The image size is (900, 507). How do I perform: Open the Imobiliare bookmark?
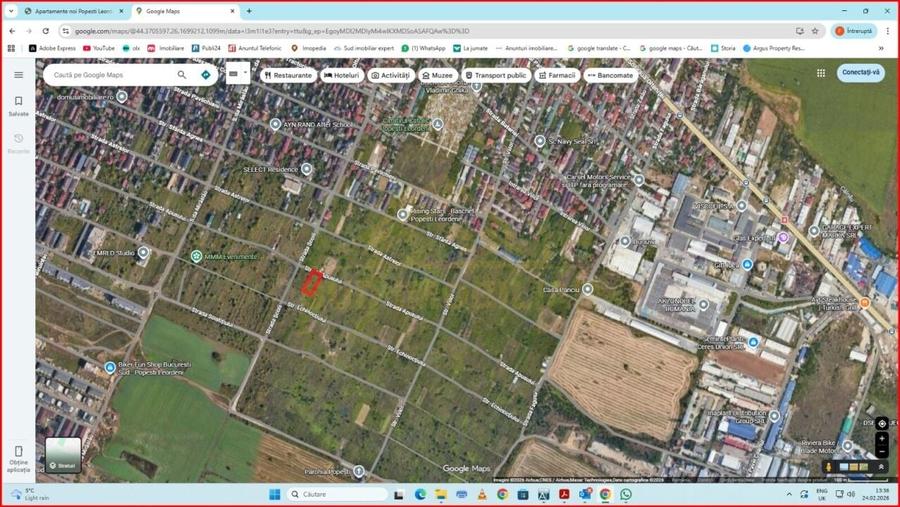(166, 48)
